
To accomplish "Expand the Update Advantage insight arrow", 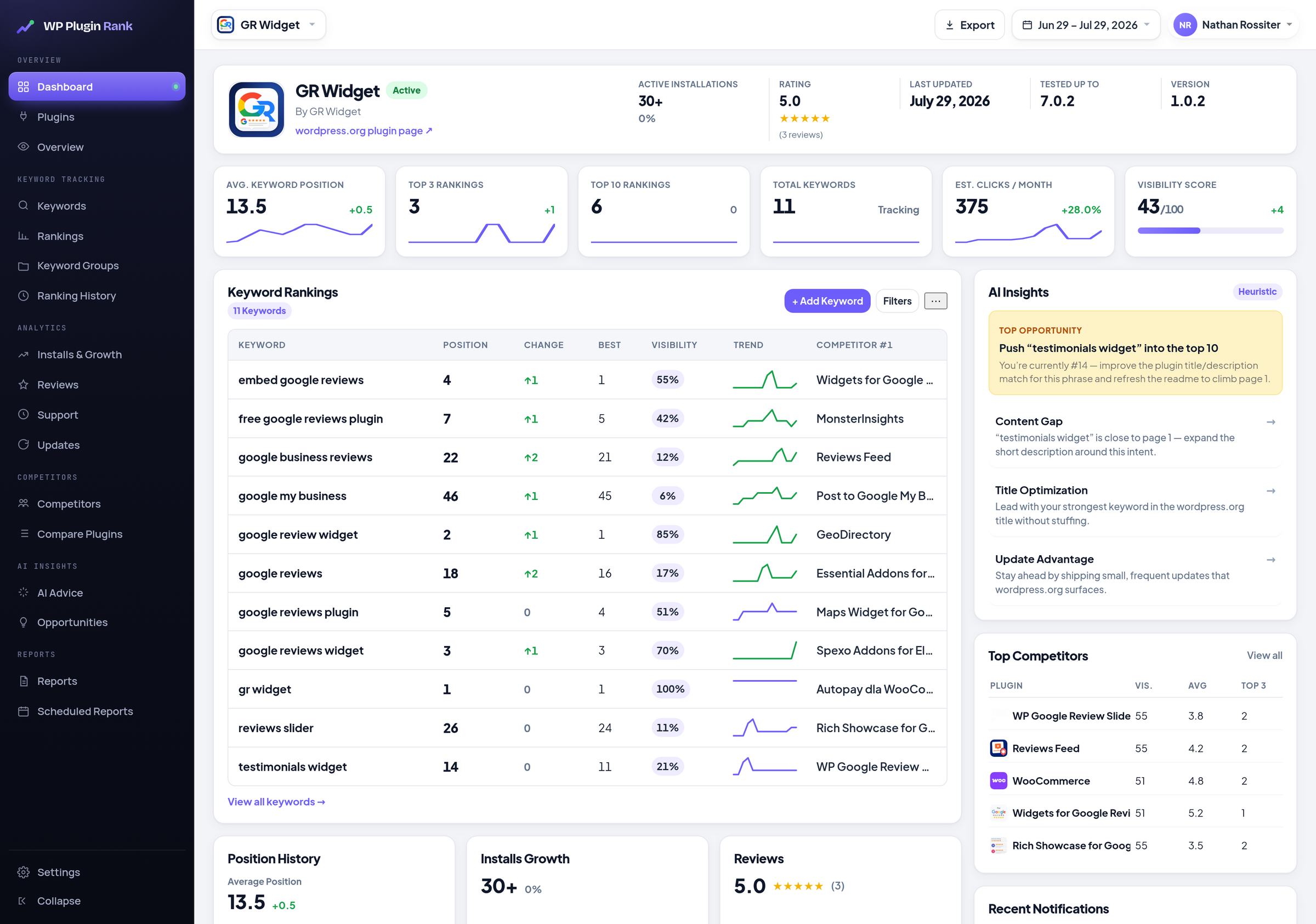I will coord(1270,560).
